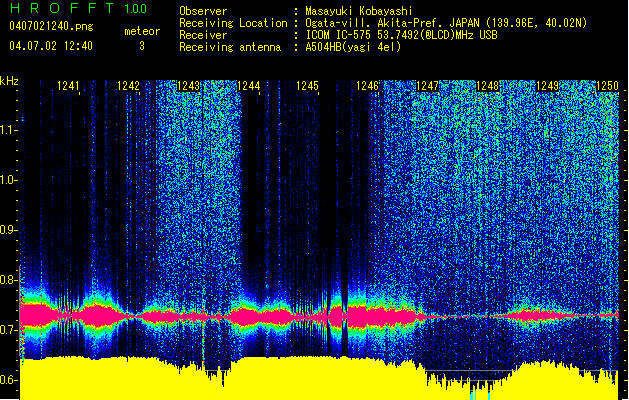Click the 0.8 kHz axis label
The width and height of the screenshot is (629, 400).
(9, 280)
